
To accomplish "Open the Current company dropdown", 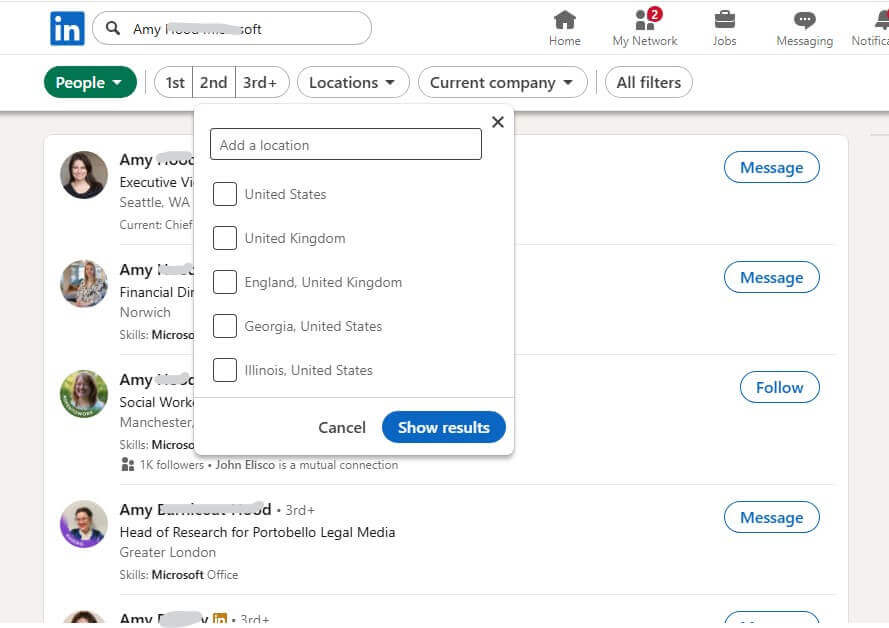I will point(502,82).
